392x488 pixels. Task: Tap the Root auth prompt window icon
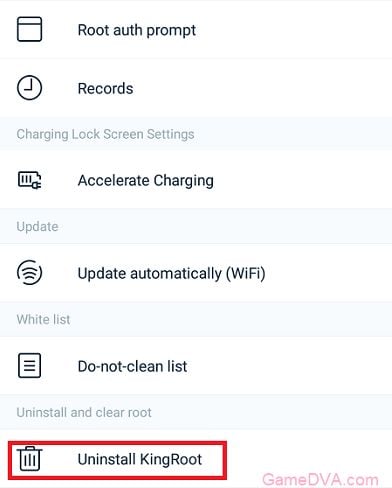coord(29,29)
